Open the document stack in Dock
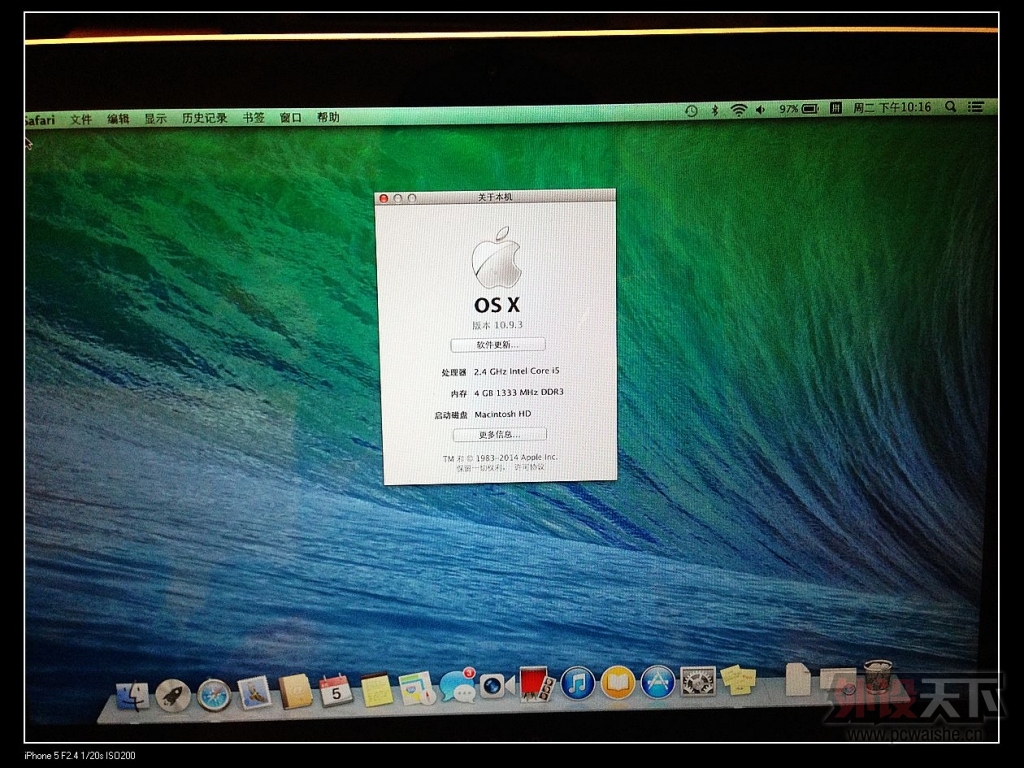The height and width of the screenshot is (768, 1024). click(797, 679)
